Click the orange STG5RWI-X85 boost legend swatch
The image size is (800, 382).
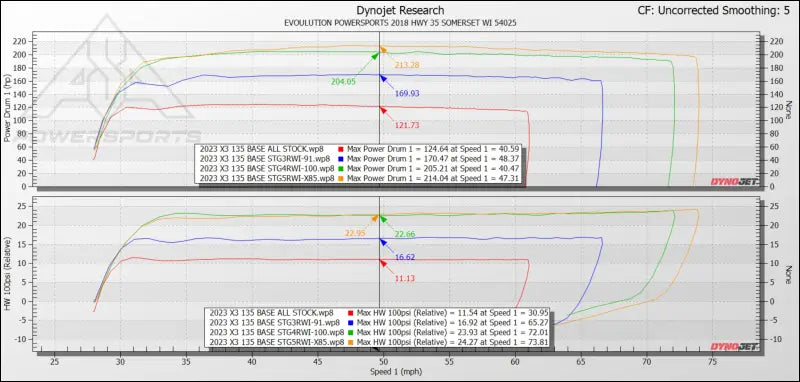point(351,341)
